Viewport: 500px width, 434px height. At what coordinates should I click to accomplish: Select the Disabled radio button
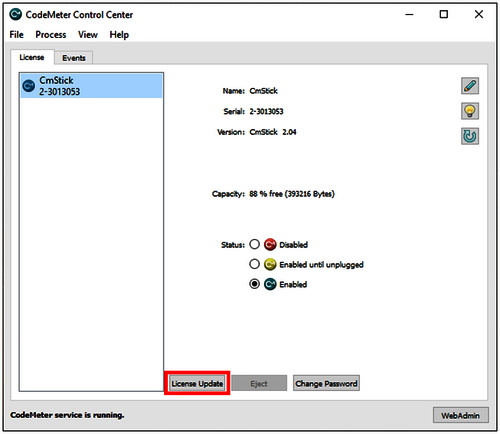[x=254, y=244]
